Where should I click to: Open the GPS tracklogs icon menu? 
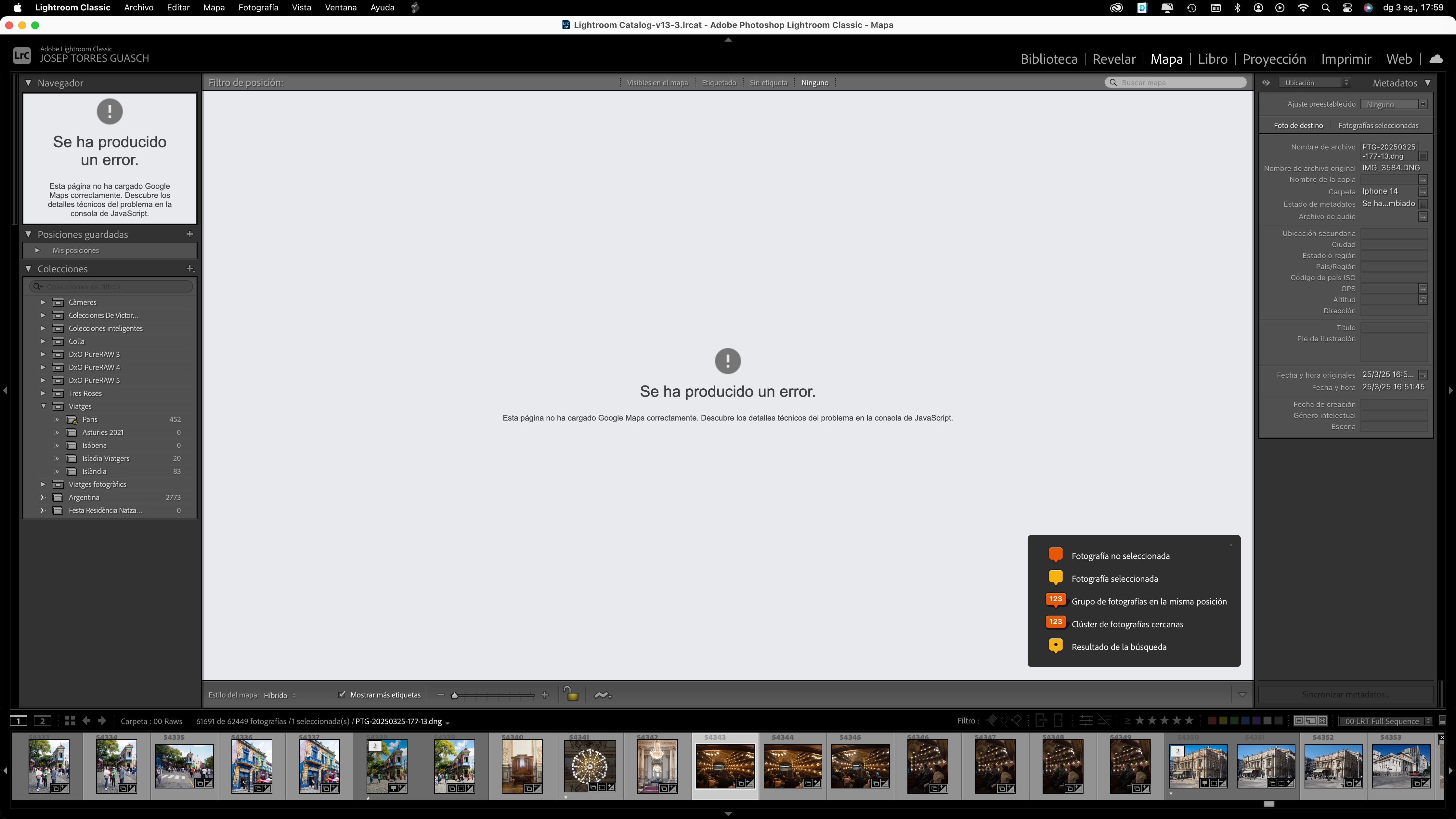[x=603, y=695]
